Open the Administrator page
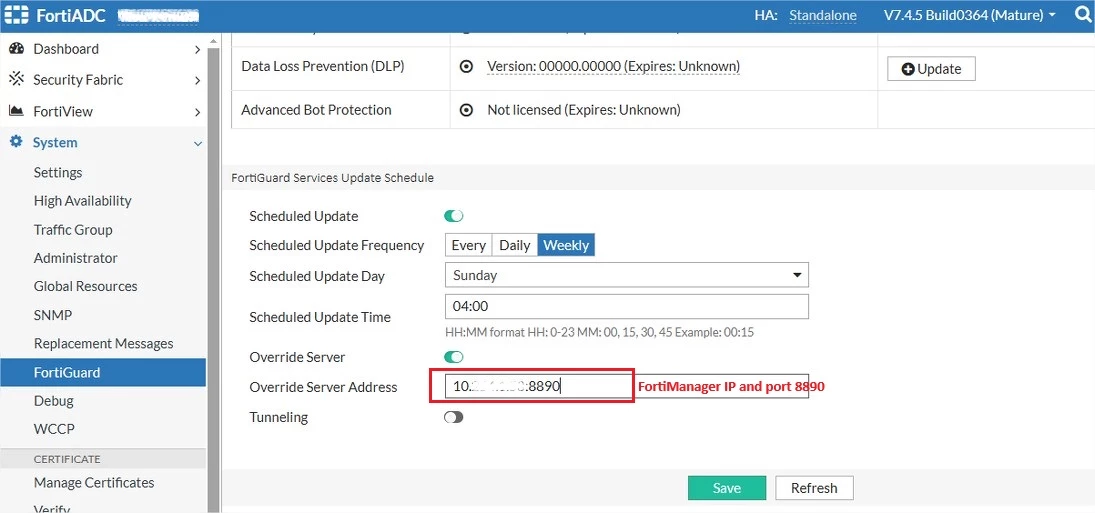This screenshot has width=1095, height=513. point(75,258)
